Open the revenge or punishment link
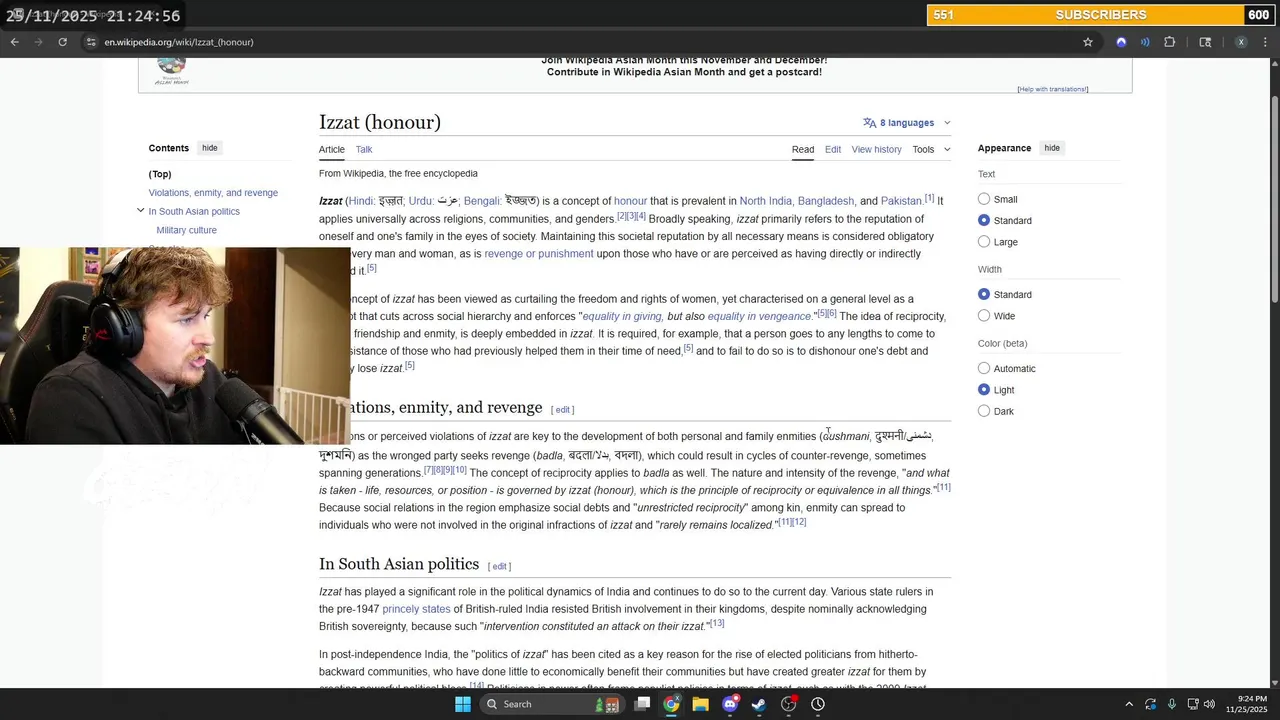 tap(539, 254)
